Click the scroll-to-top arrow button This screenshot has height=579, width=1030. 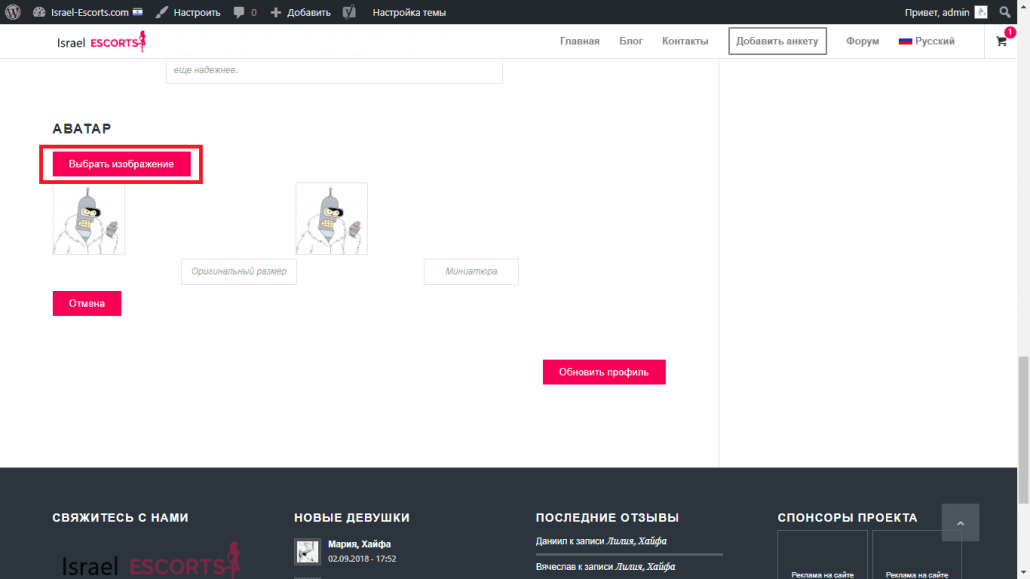pyautogui.click(x=960, y=522)
